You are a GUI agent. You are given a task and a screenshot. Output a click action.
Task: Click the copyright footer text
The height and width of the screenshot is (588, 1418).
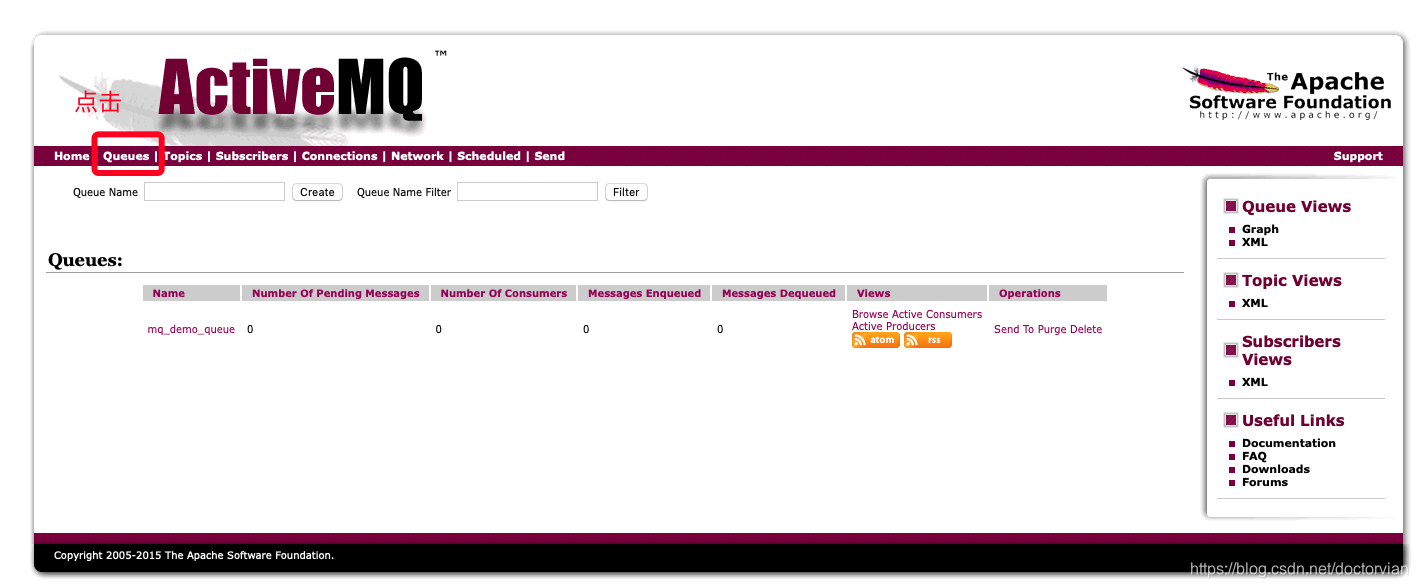(194, 555)
